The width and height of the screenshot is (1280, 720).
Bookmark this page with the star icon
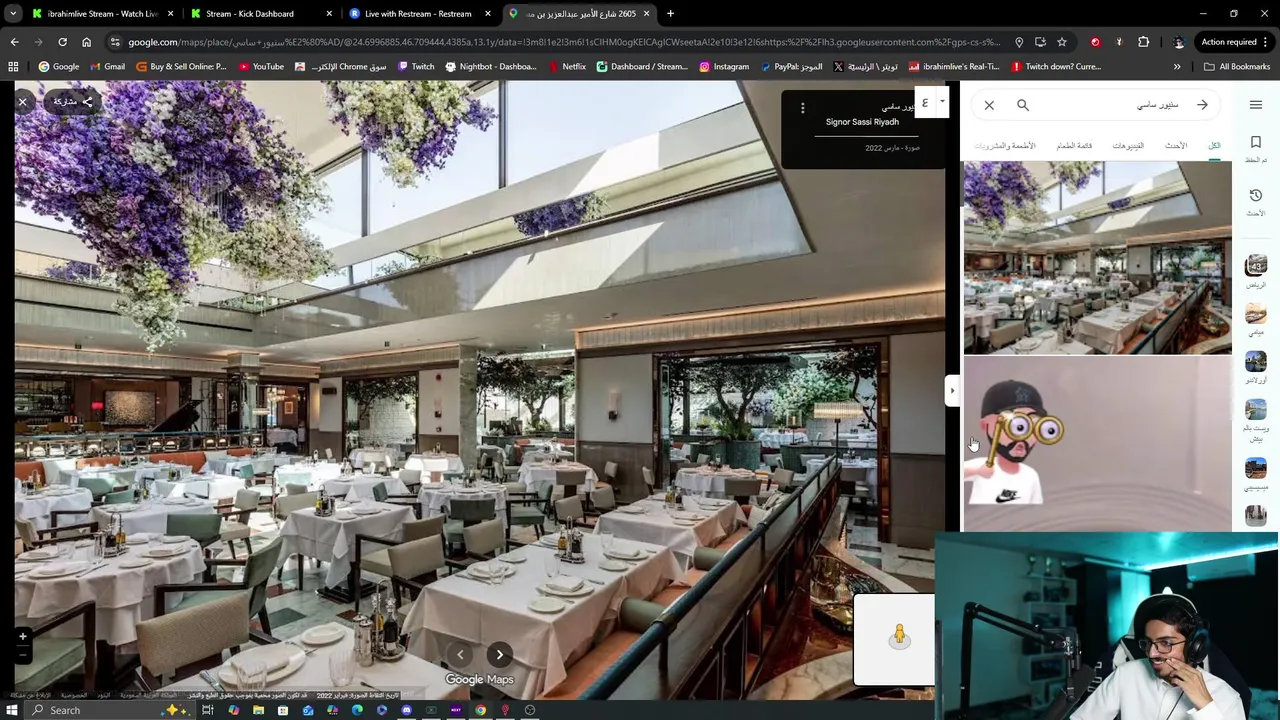point(1062,42)
